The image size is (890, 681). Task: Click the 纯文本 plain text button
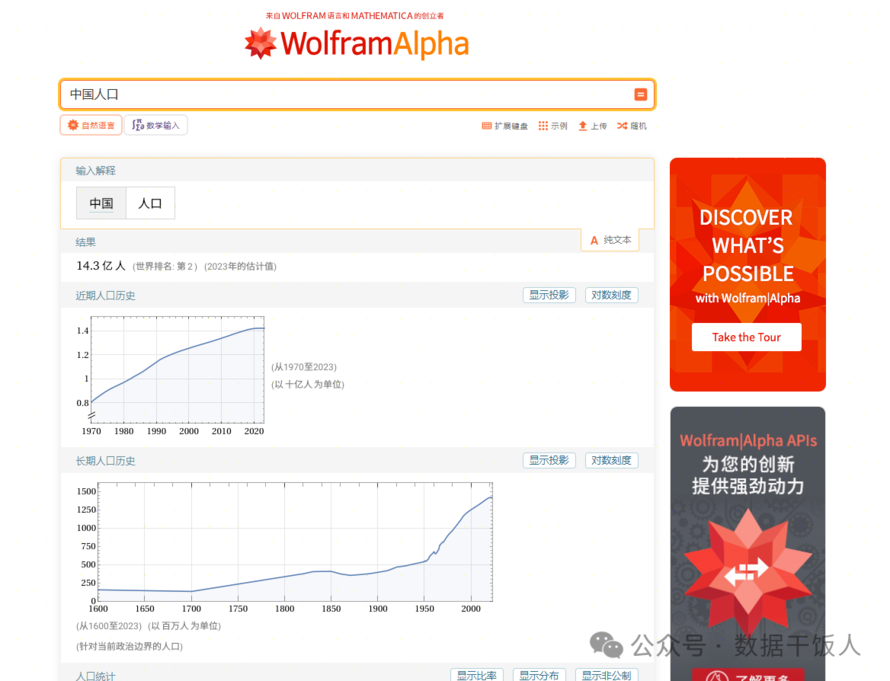click(x=610, y=240)
